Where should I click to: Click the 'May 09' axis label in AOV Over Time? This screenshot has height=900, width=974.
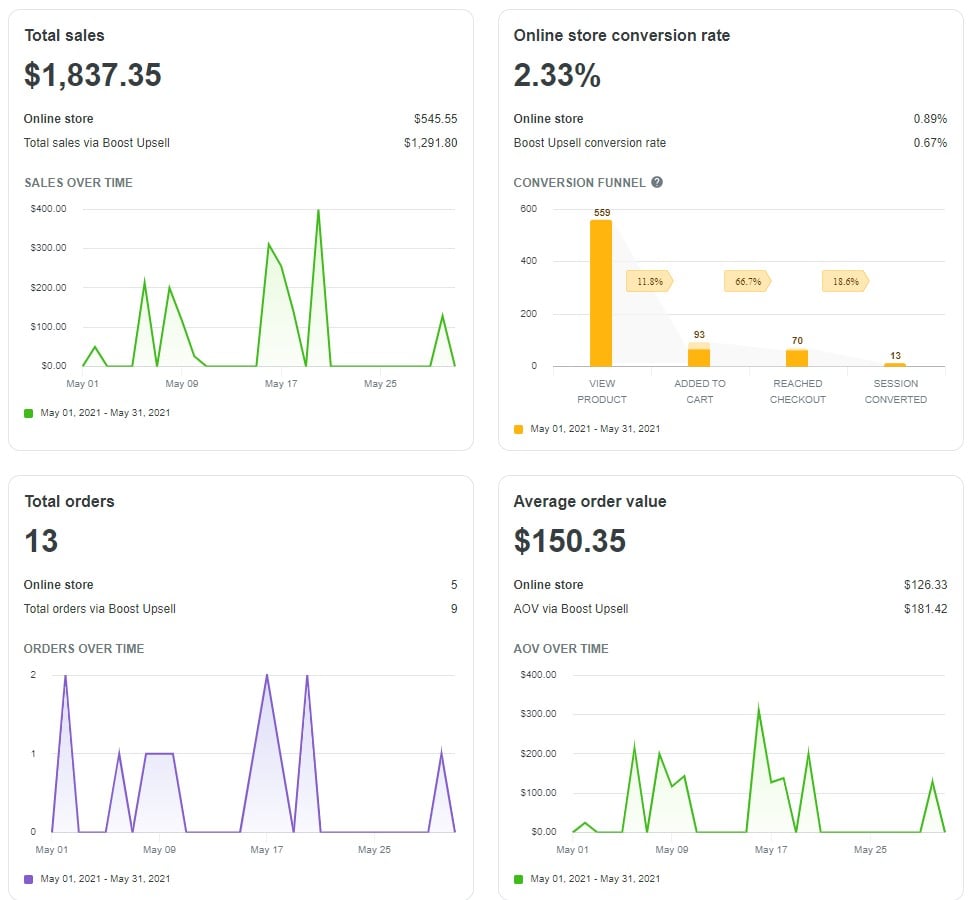671,850
